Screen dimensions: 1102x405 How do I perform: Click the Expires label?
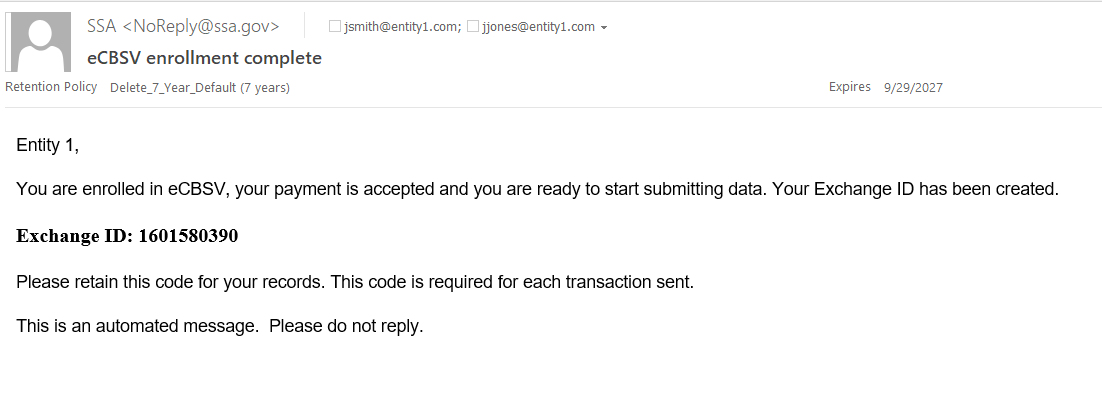[x=849, y=87]
